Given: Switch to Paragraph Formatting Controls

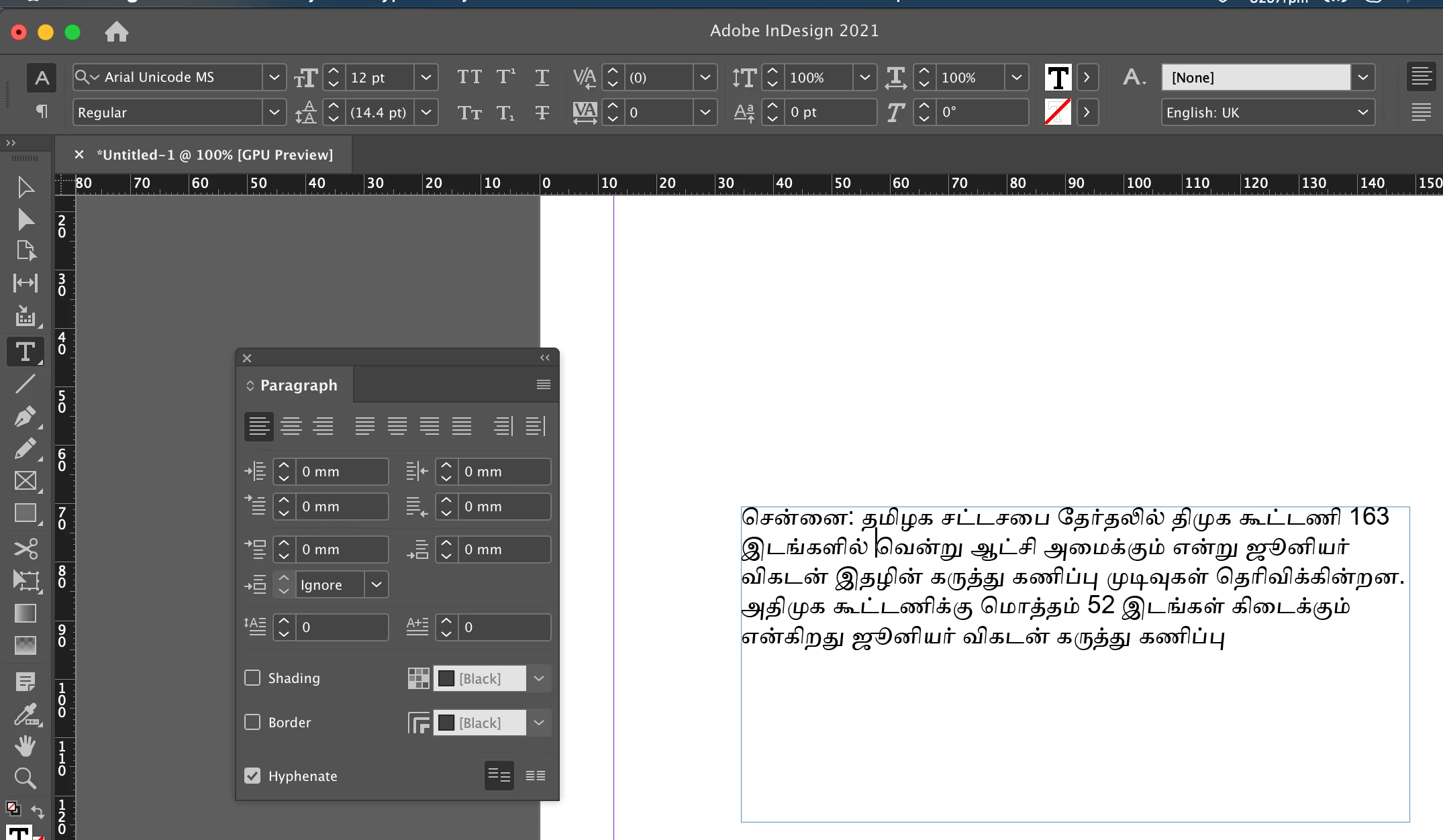Looking at the screenshot, I should pos(42,111).
